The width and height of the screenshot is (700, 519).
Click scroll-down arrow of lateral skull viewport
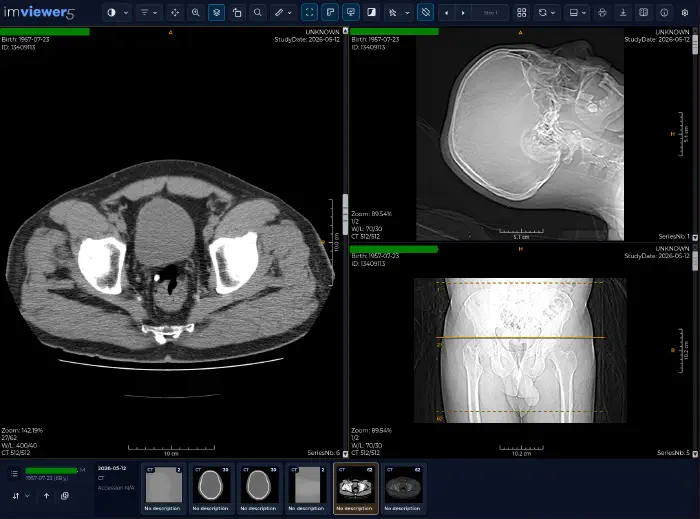click(695, 237)
